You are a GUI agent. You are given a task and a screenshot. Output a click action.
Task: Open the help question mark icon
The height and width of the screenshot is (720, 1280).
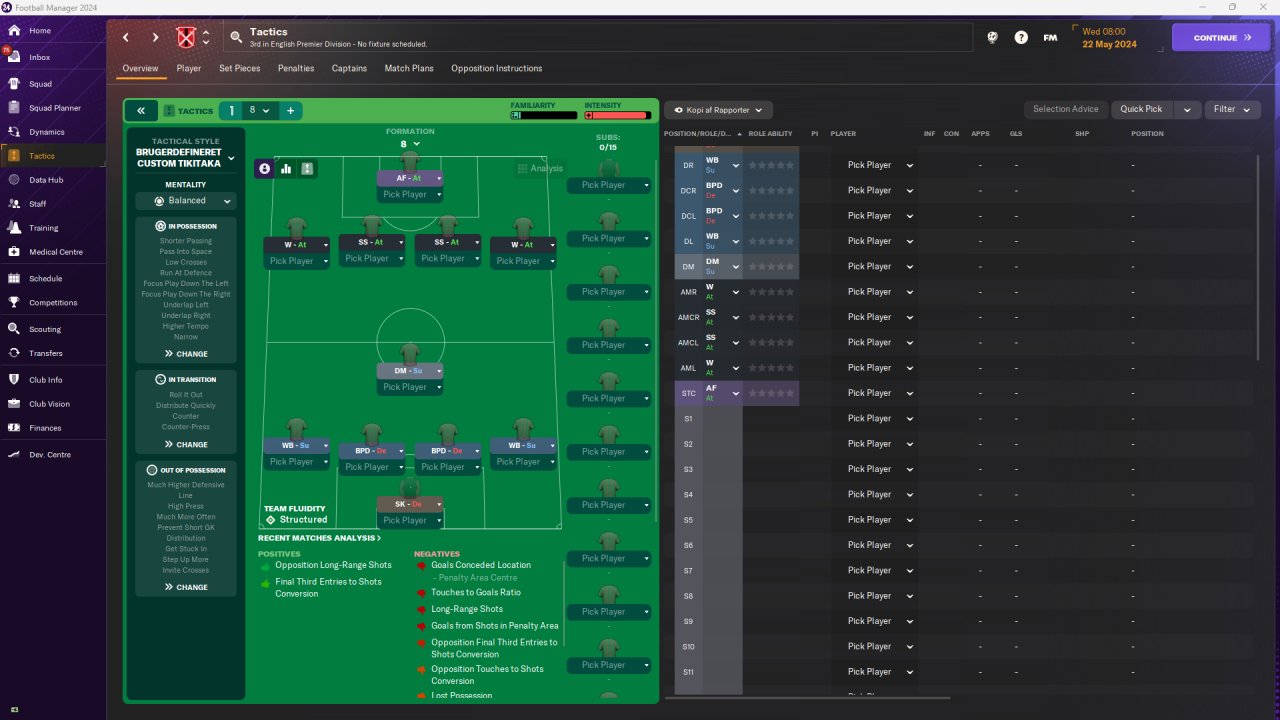pyautogui.click(x=1021, y=37)
